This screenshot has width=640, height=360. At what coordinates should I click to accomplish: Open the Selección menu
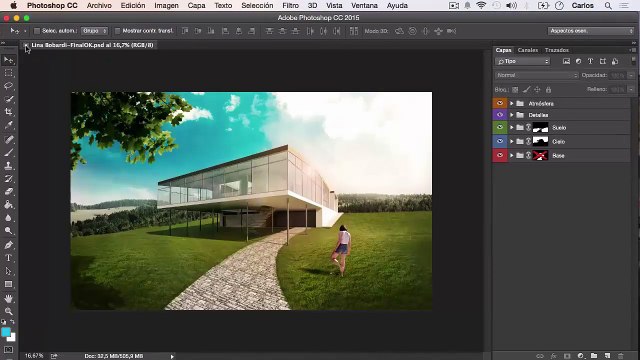257,6
